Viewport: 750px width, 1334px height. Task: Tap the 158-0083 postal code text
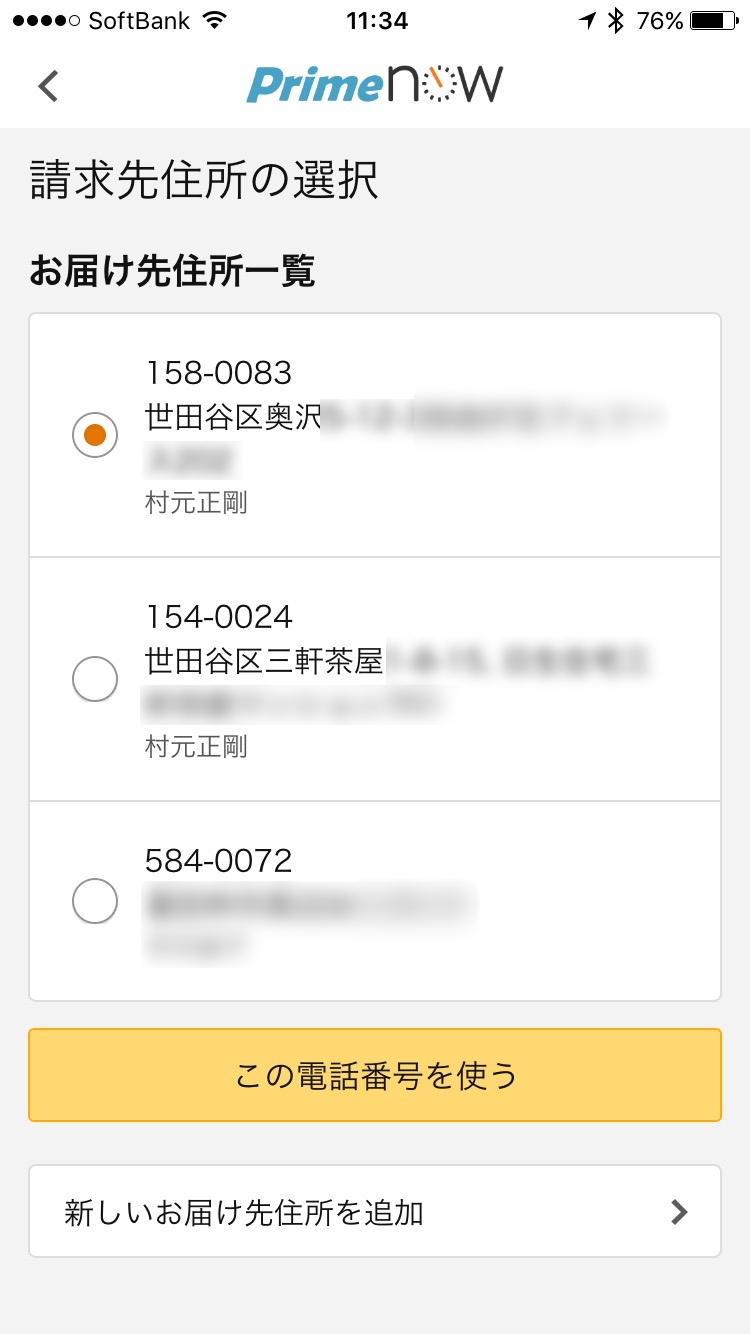219,373
